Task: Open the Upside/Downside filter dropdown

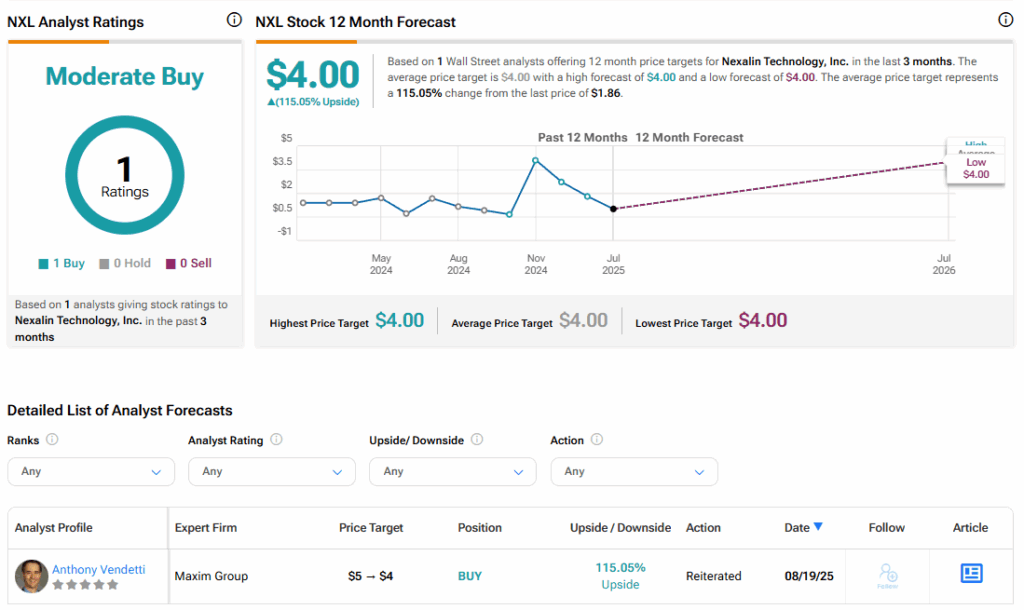Action: tap(453, 471)
